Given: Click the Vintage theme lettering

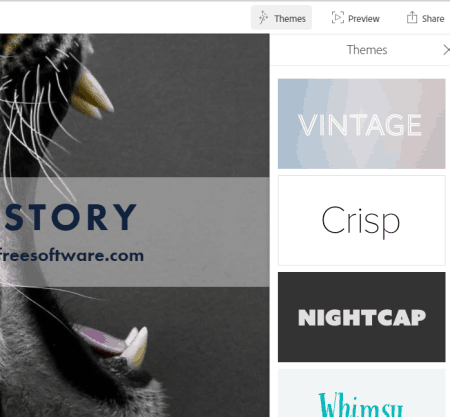Looking at the screenshot, I should coord(360,125).
